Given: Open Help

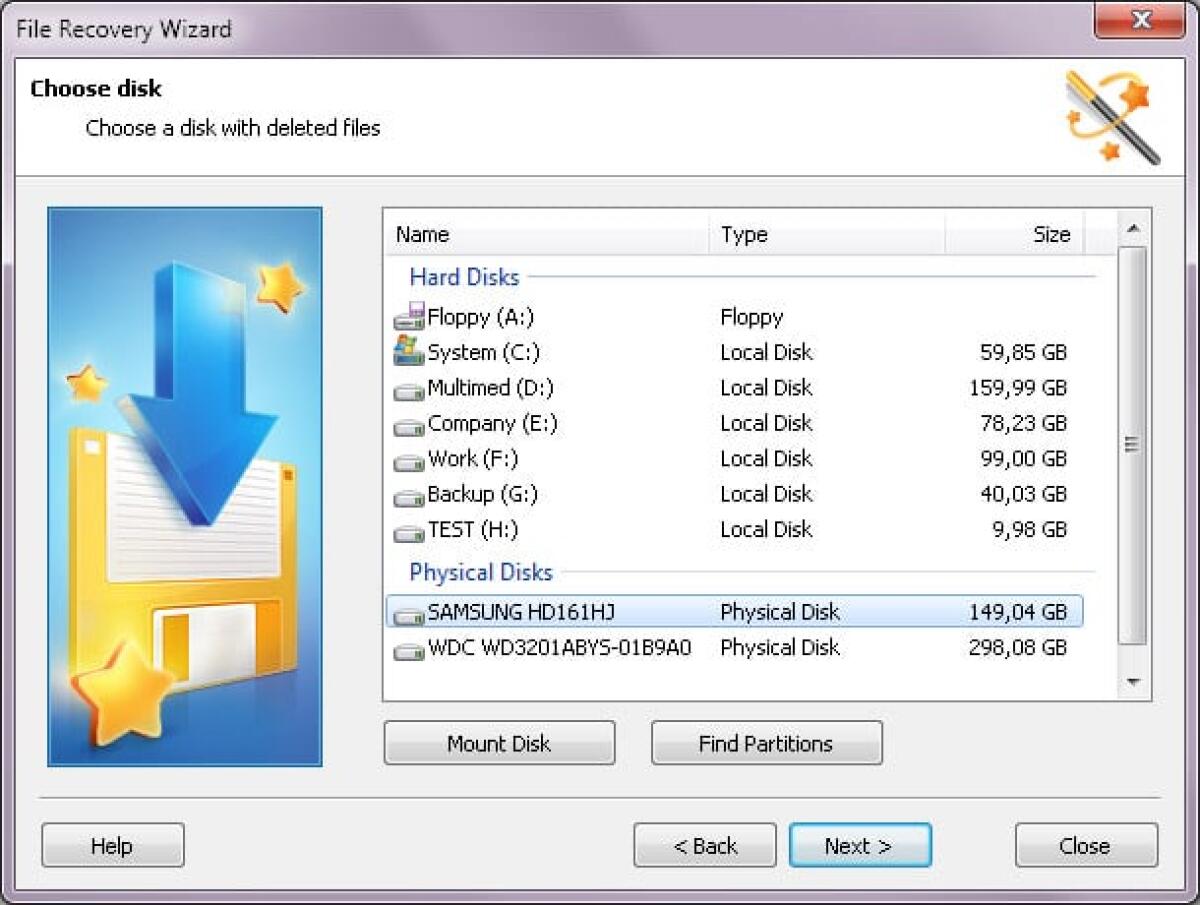Looking at the screenshot, I should [112, 845].
